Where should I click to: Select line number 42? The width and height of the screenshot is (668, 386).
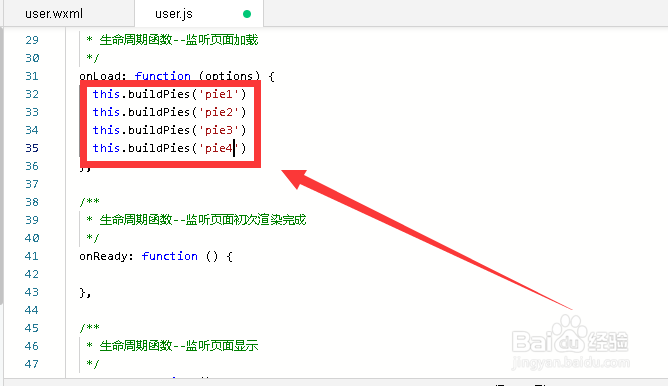coord(32,274)
